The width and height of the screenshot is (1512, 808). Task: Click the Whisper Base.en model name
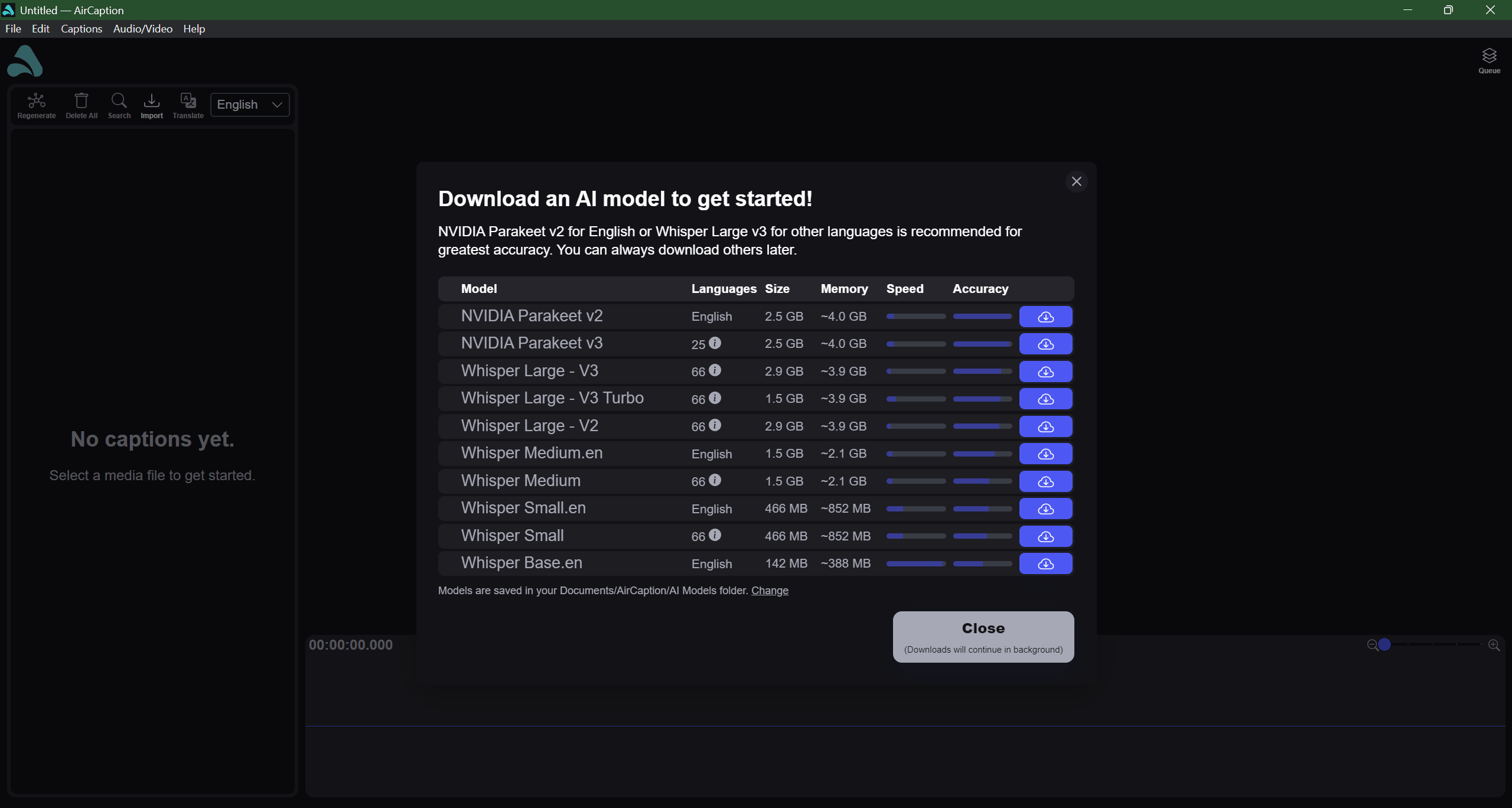pos(522,563)
